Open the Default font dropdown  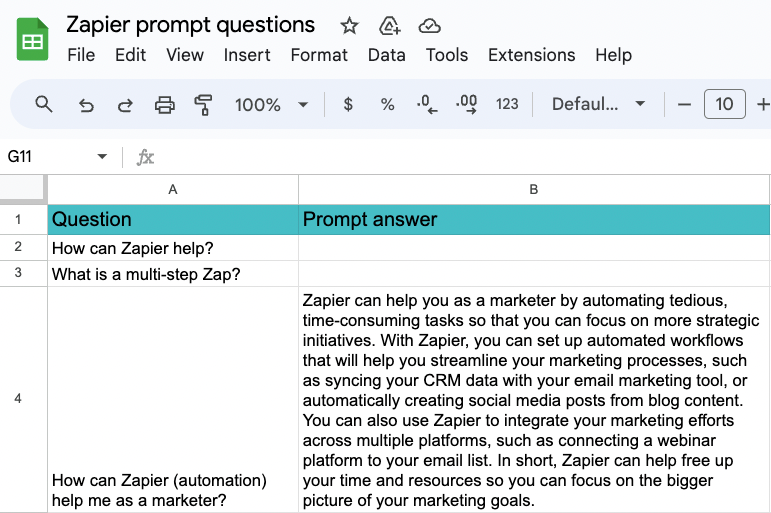(x=598, y=104)
